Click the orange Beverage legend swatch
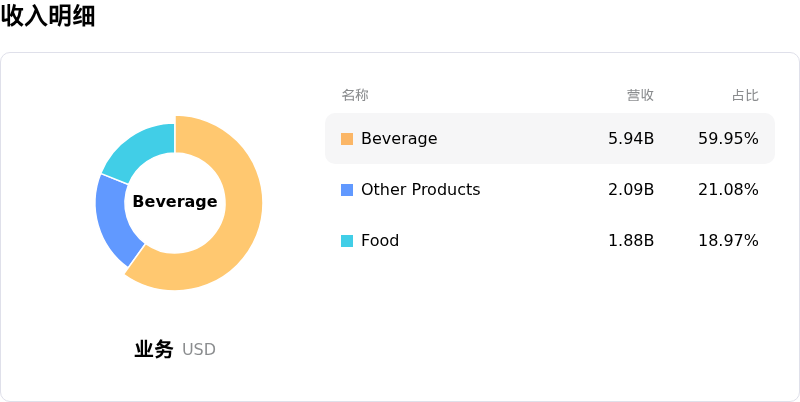 pyautogui.click(x=347, y=139)
